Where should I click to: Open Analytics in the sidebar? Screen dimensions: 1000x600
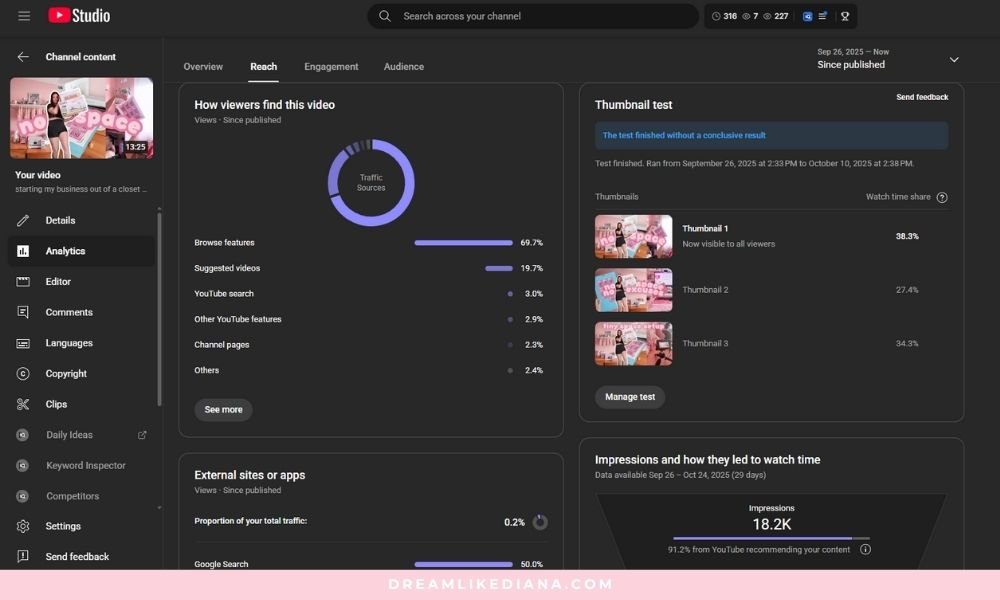coord(81,251)
